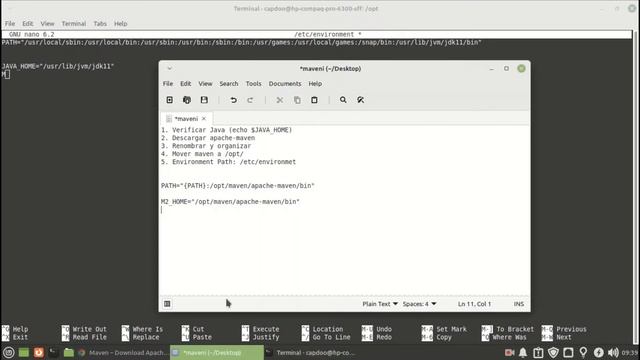Click the Ln 11, Col 1 indicator

pos(474,304)
